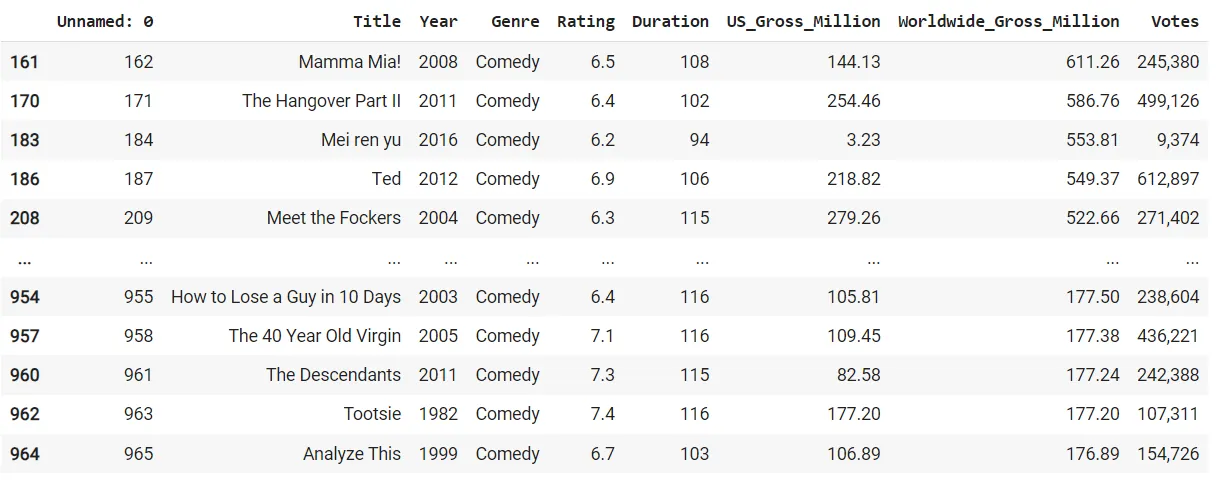Click The Descendants title cell
This screenshot has height=480, width=1216.
(333, 375)
